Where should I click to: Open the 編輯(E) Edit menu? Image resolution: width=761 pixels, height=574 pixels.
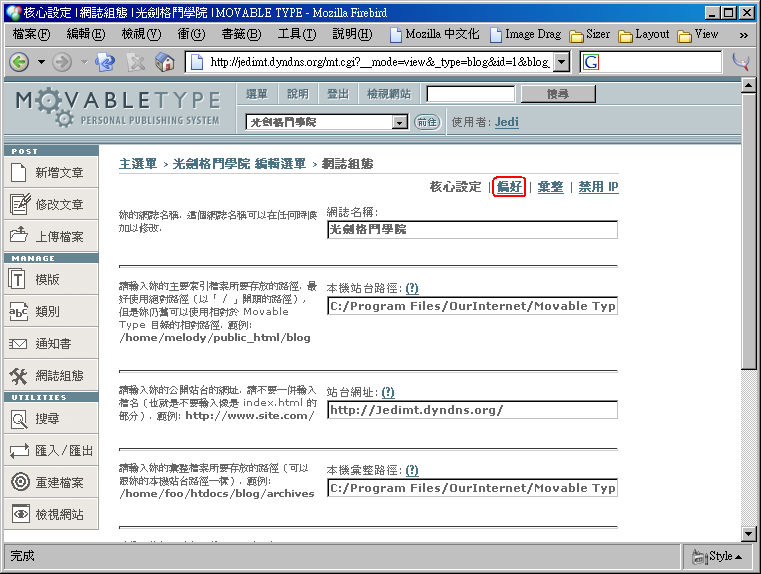[85, 34]
